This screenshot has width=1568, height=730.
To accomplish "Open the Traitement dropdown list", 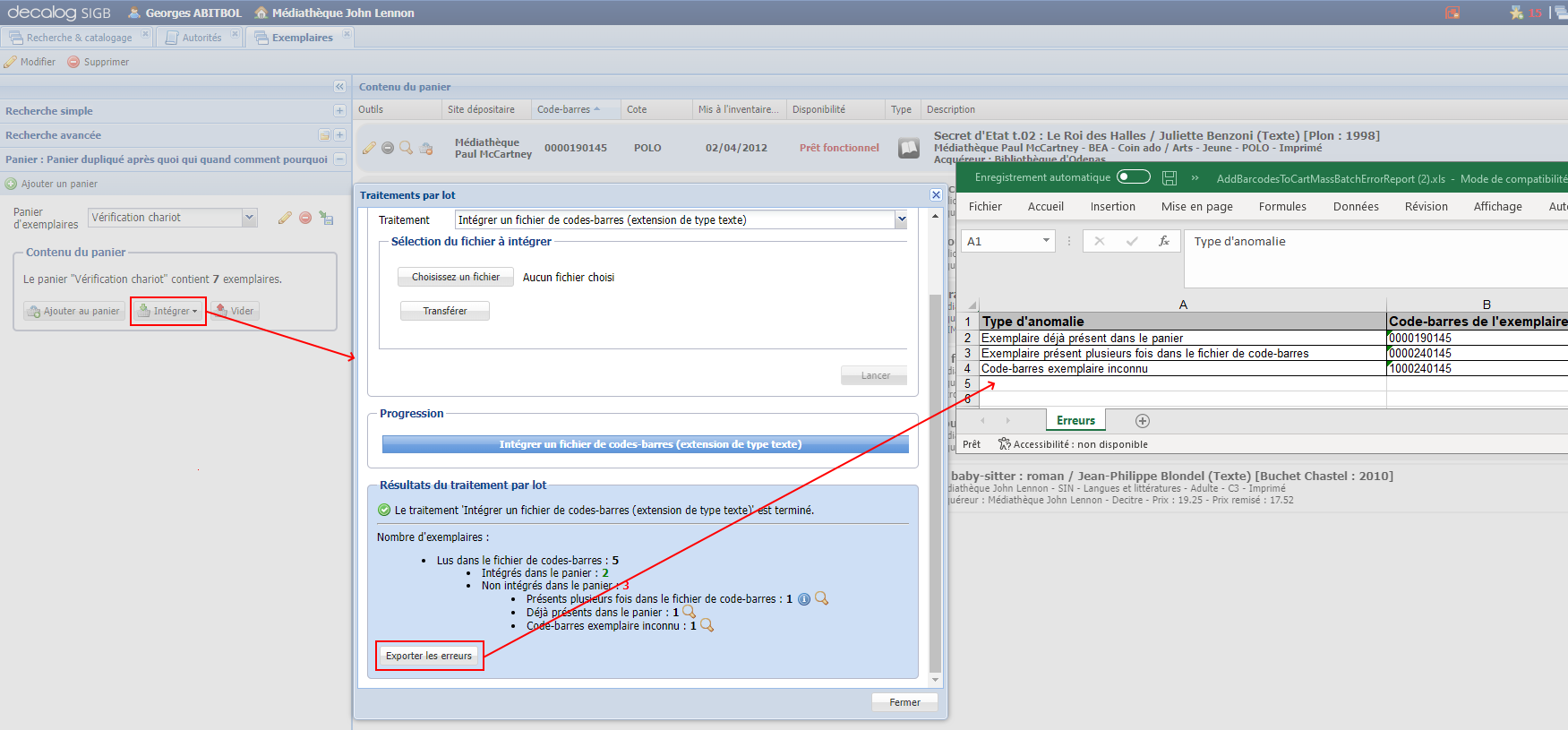I will click(x=901, y=219).
